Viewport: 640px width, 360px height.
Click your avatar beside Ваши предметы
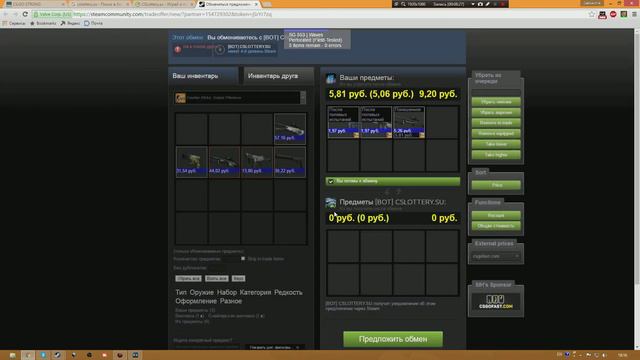pos(331,78)
